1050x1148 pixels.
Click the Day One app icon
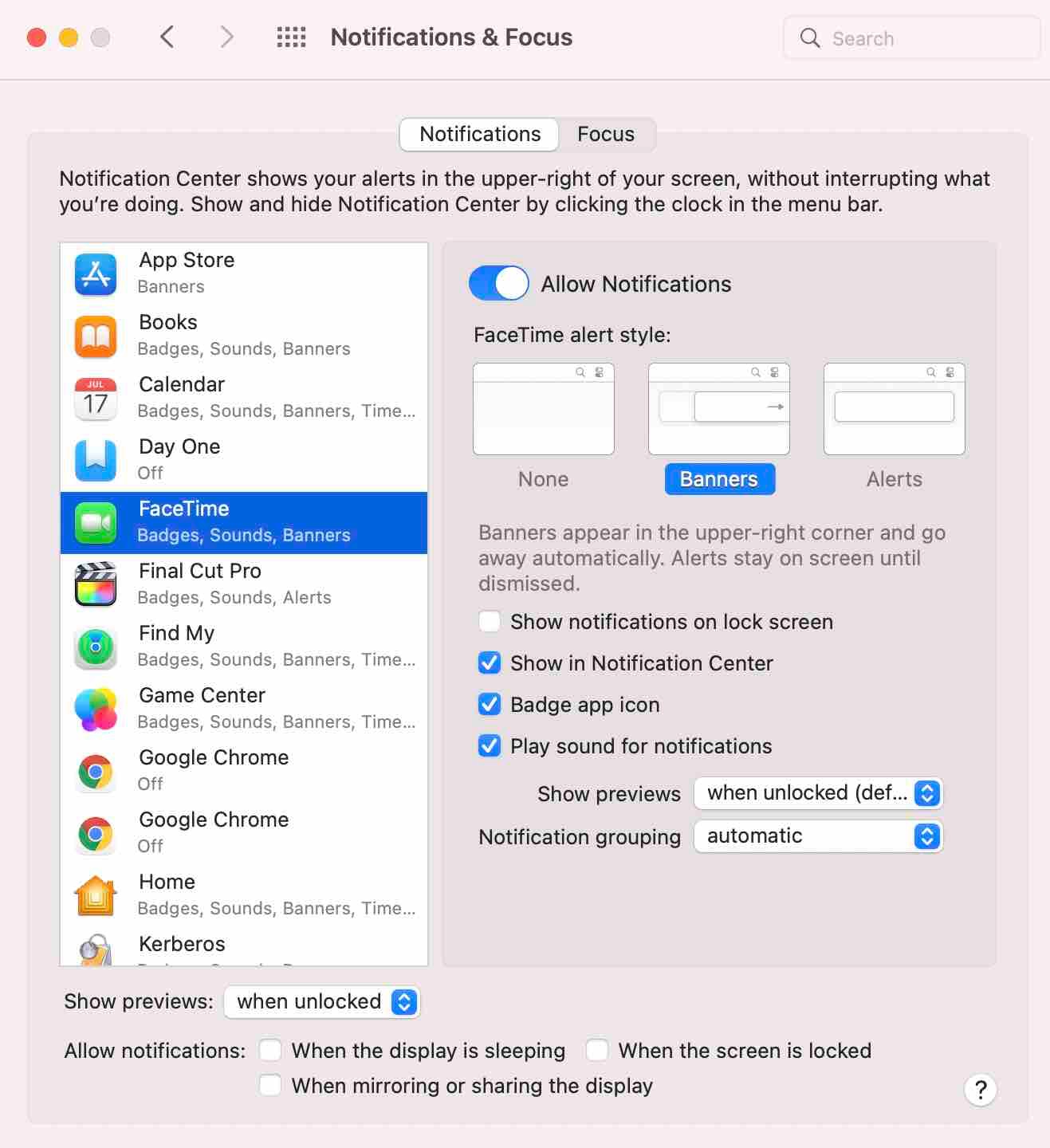[95, 459]
